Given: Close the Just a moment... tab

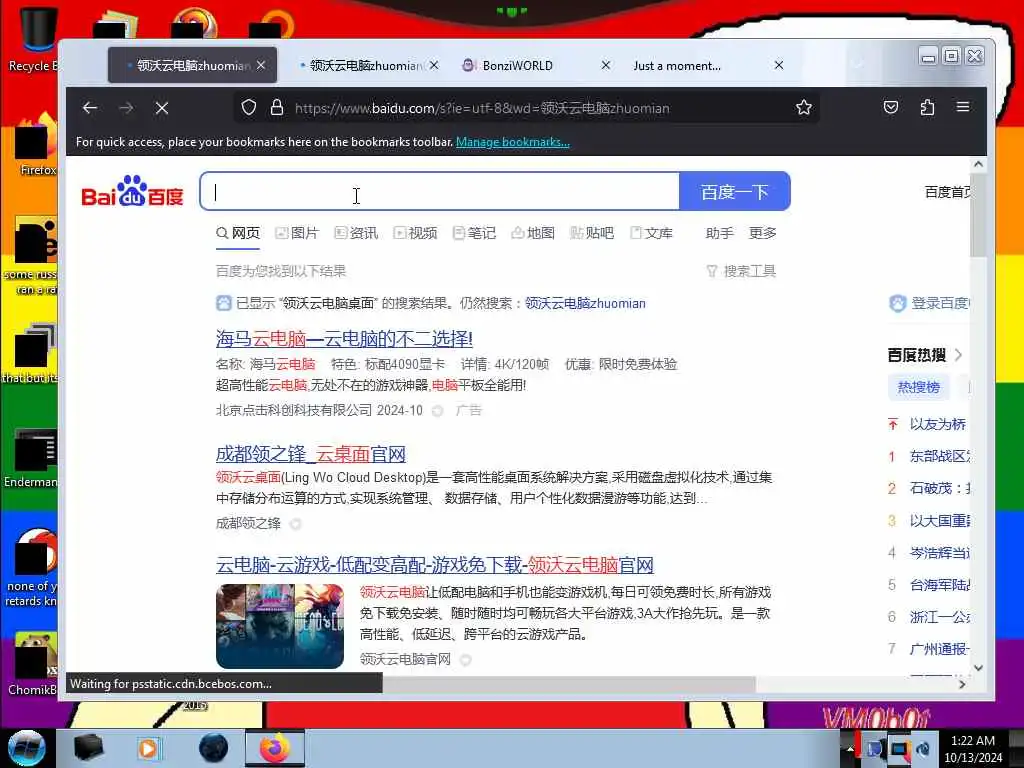Looking at the screenshot, I should click(x=778, y=65).
